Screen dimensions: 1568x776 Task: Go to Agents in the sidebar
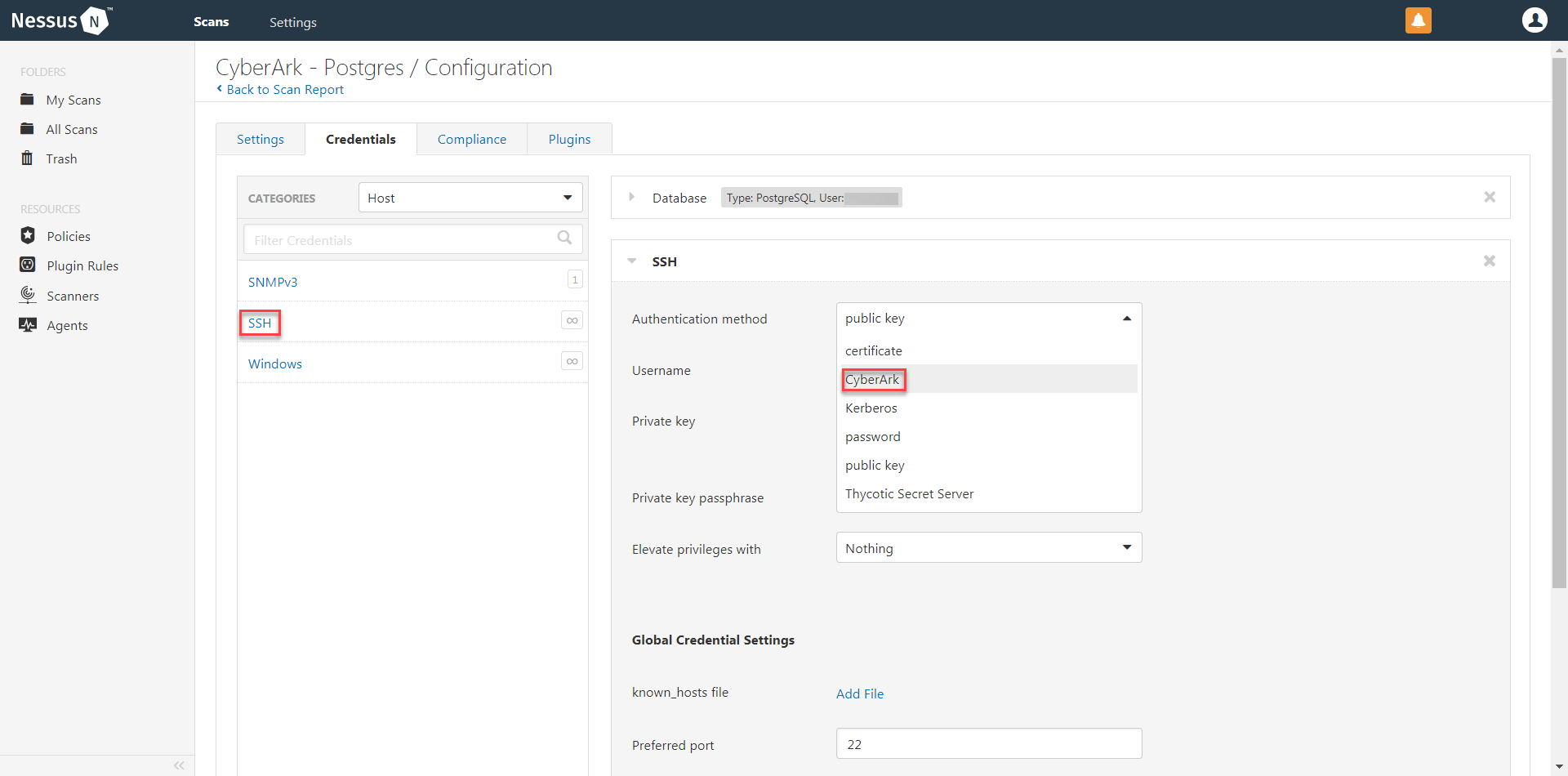pyautogui.click(x=67, y=325)
